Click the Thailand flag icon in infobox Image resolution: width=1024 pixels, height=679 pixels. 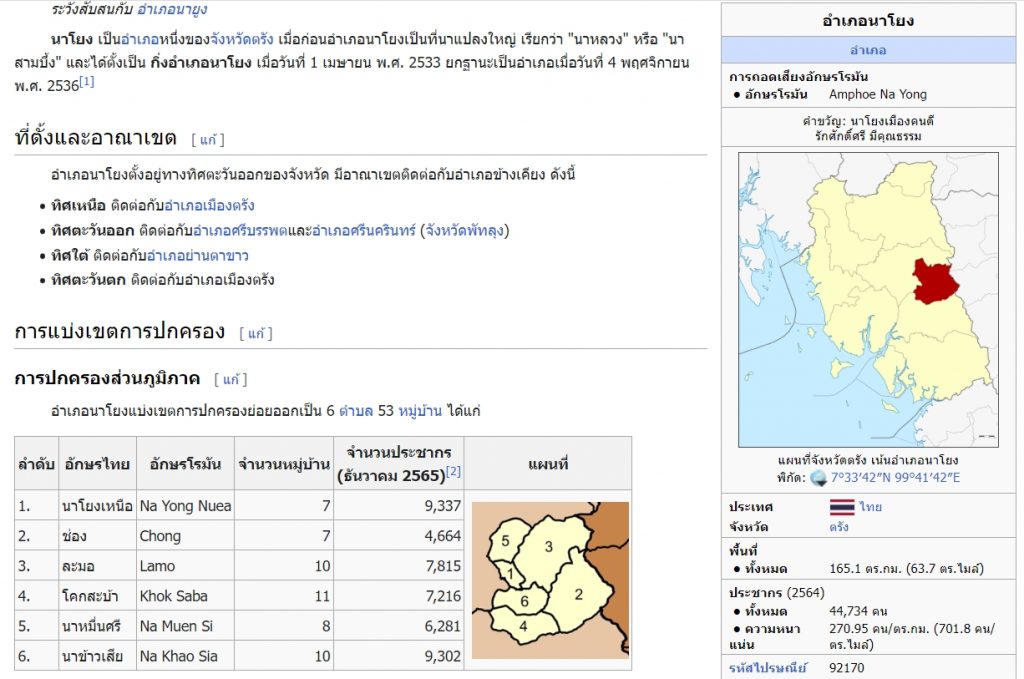[842, 507]
